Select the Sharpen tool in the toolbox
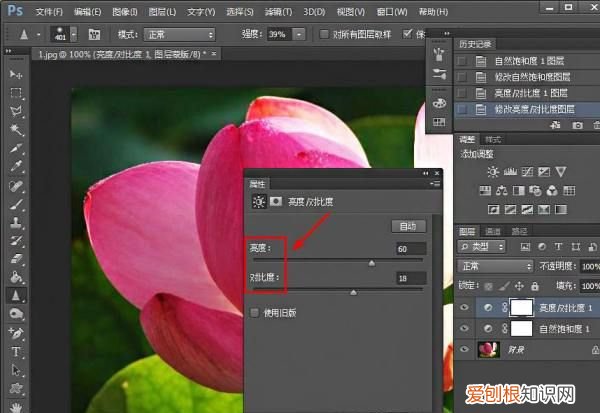The width and height of the screenshot is (600, 413). point(16,295)
